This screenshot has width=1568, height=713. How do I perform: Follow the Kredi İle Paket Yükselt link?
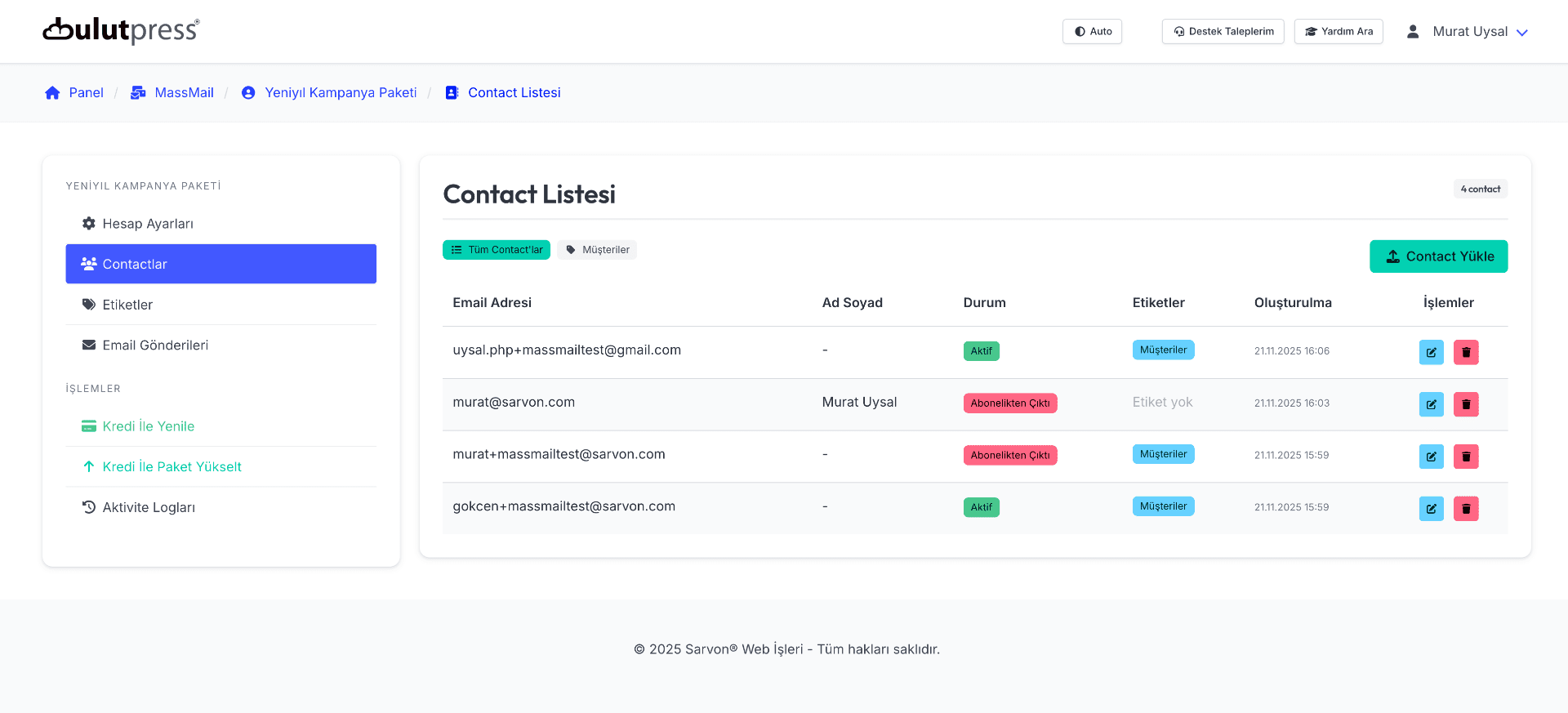click(171, 467)
